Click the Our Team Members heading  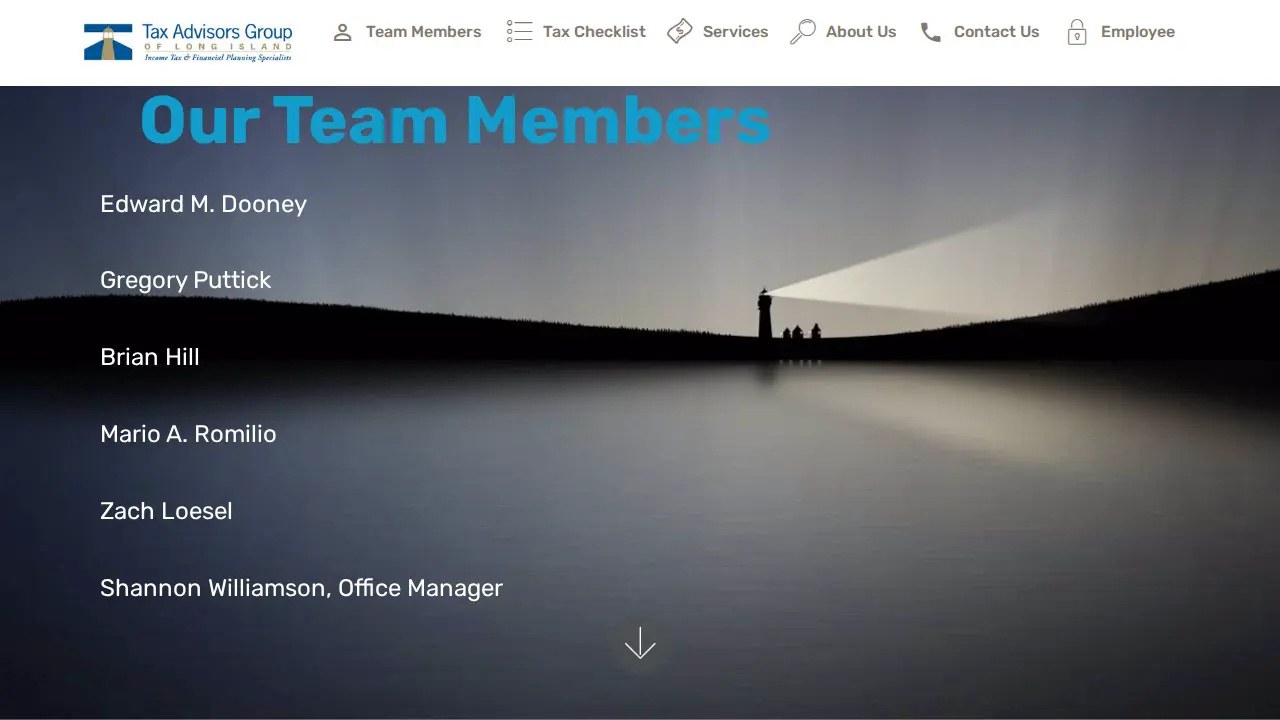455,120
